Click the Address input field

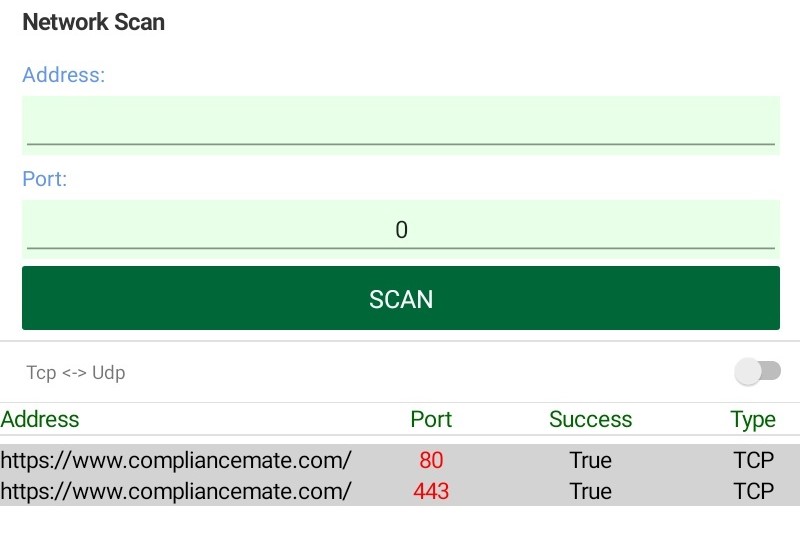click(400, 125)
